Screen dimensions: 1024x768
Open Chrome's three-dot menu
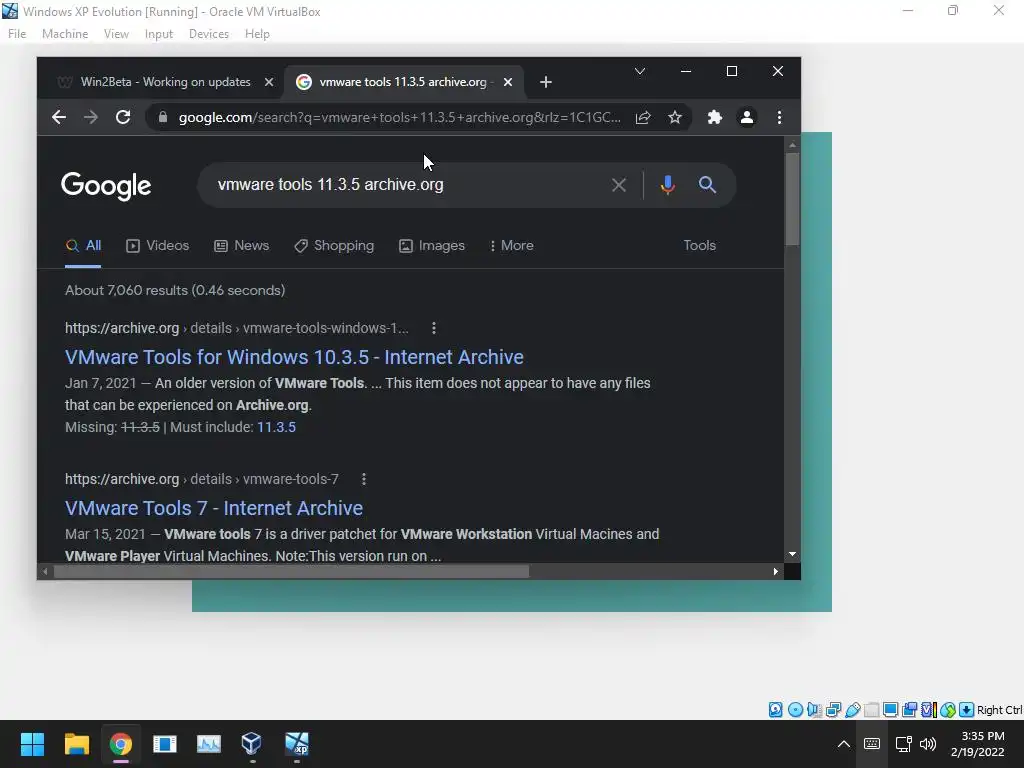(x=779, y=117)
